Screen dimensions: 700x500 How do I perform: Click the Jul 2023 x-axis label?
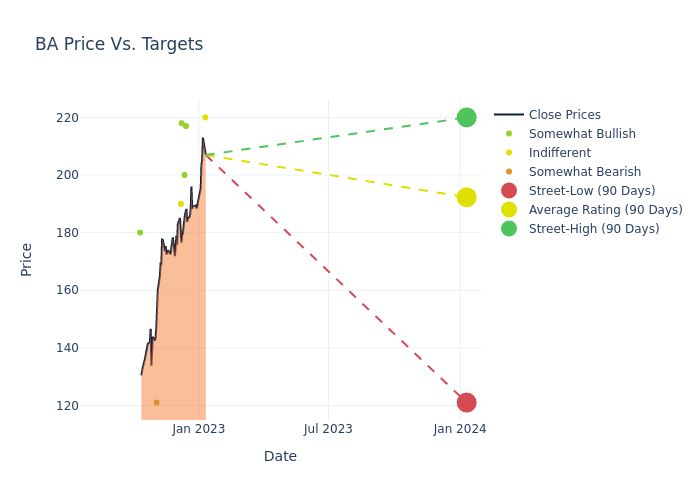click(328, 429)
